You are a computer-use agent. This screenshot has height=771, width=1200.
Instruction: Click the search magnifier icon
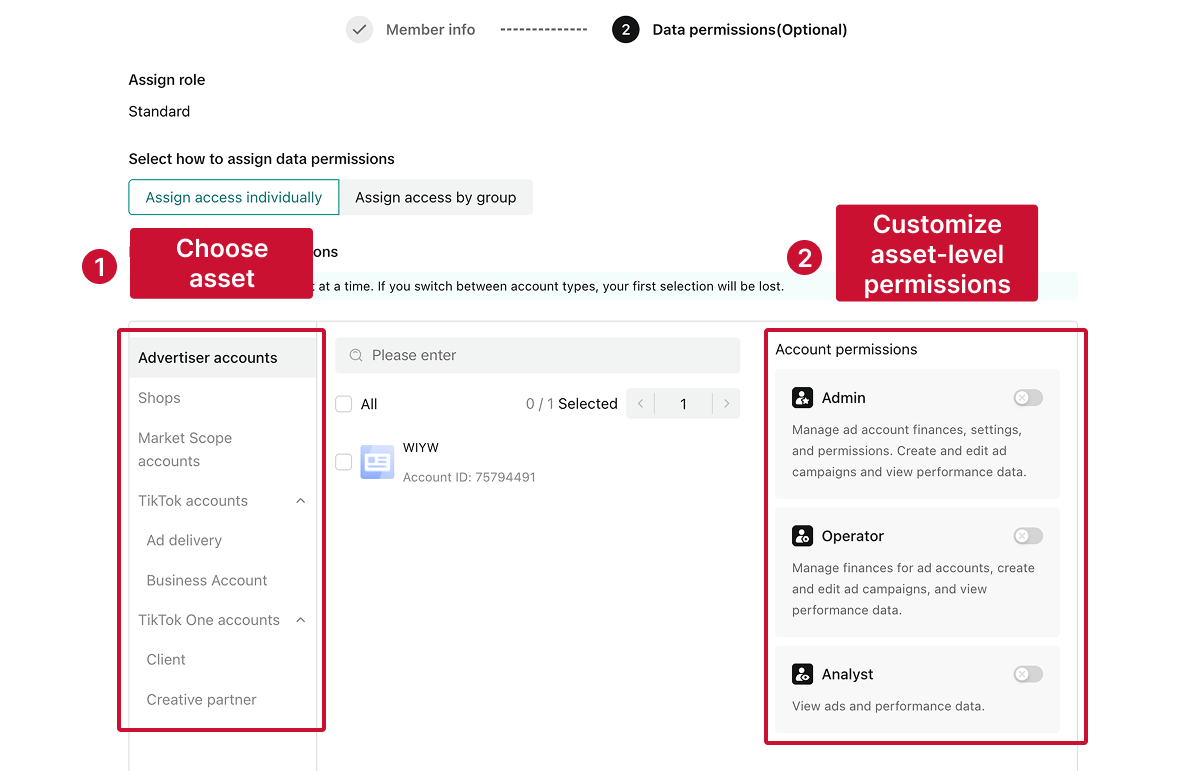355,355
